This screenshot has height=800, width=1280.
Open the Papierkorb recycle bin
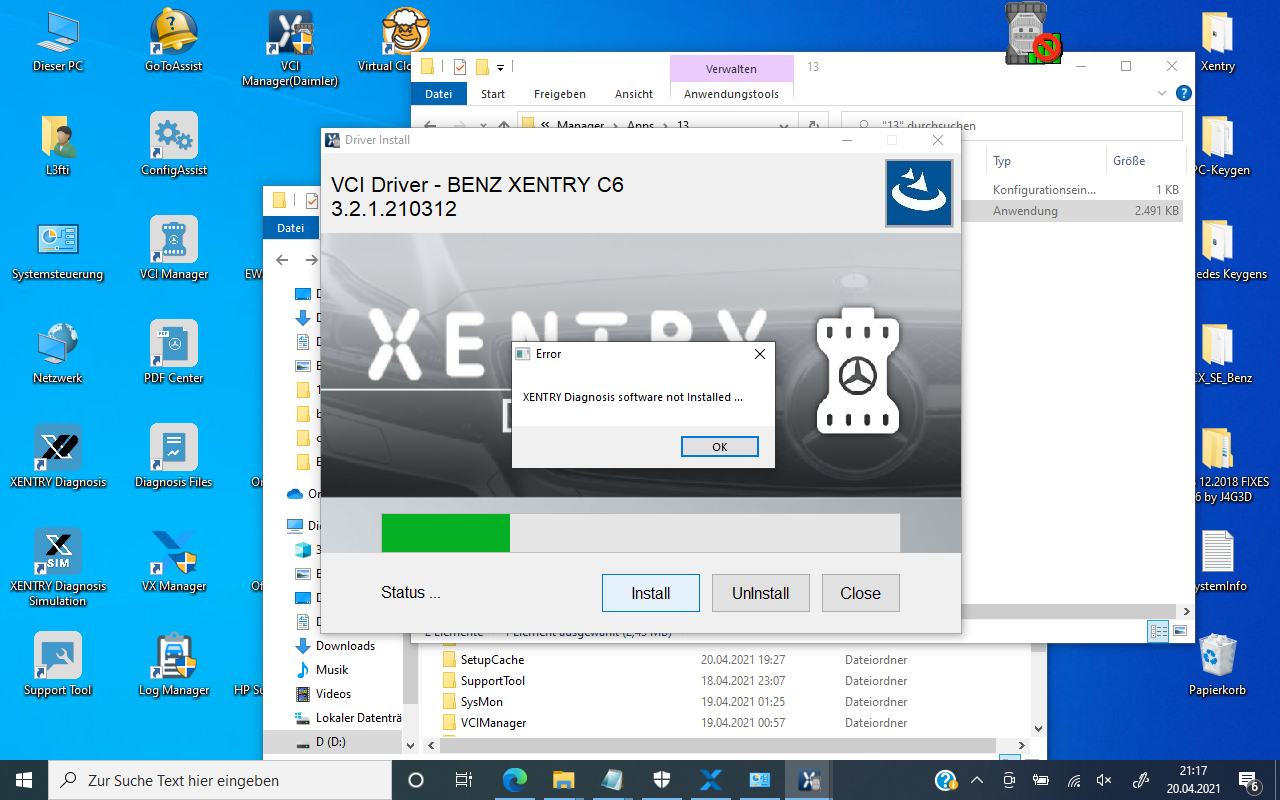click(1217, 664)
